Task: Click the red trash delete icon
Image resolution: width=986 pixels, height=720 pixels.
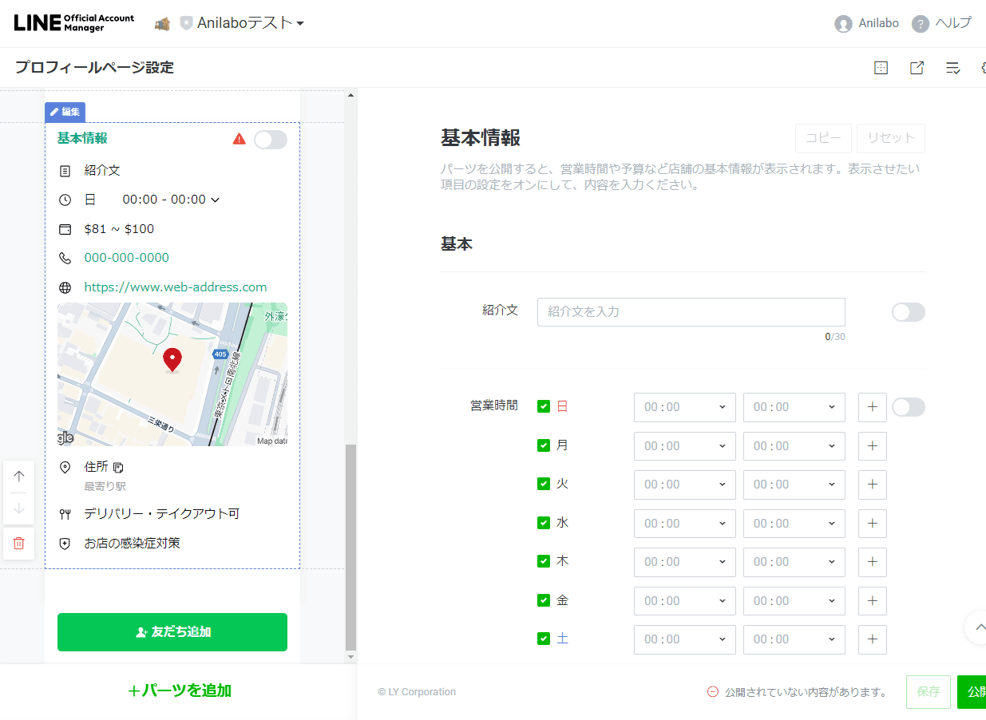Action: [19, 543]
